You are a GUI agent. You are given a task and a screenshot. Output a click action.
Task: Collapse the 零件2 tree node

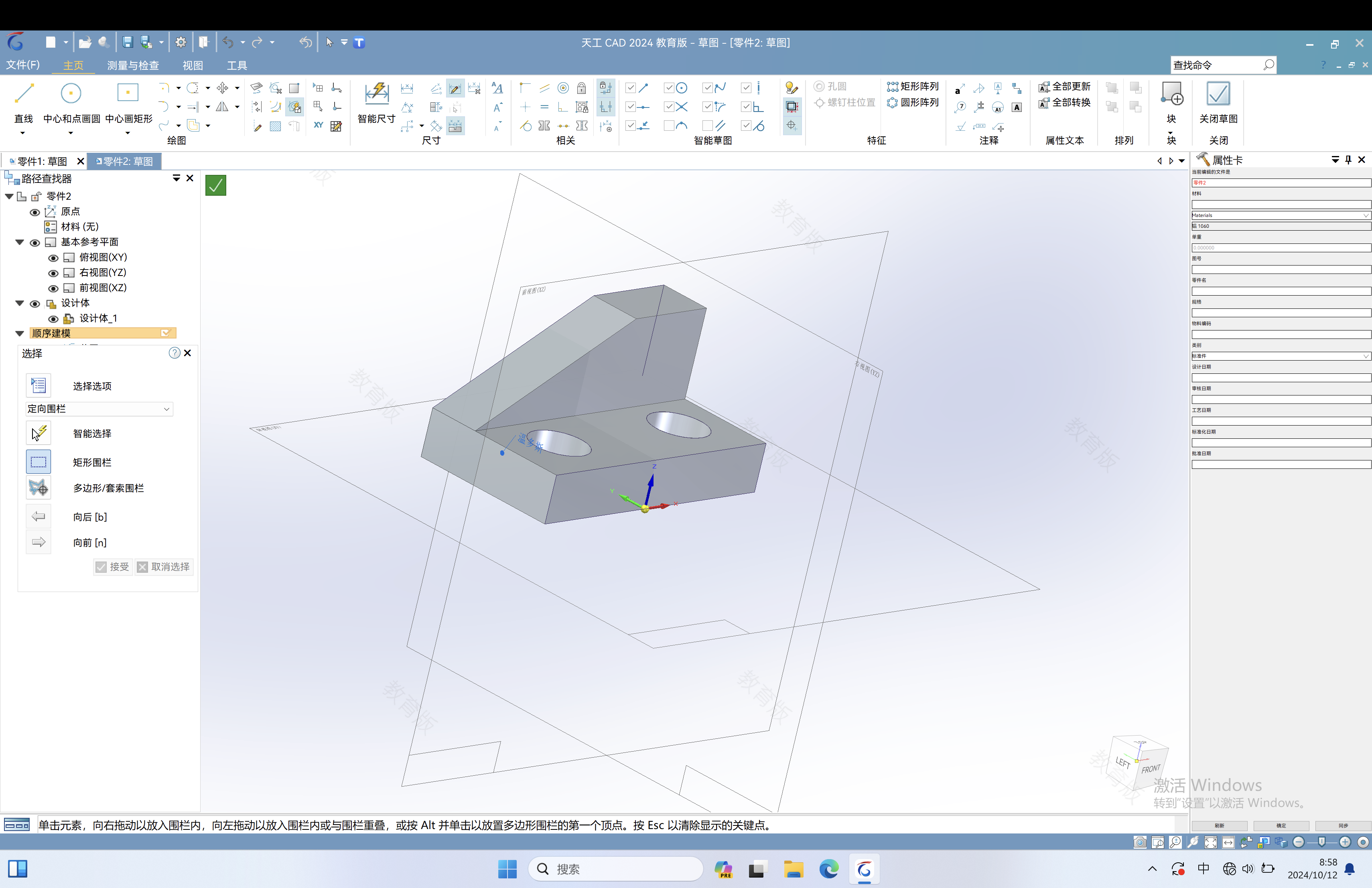(9, 197)
